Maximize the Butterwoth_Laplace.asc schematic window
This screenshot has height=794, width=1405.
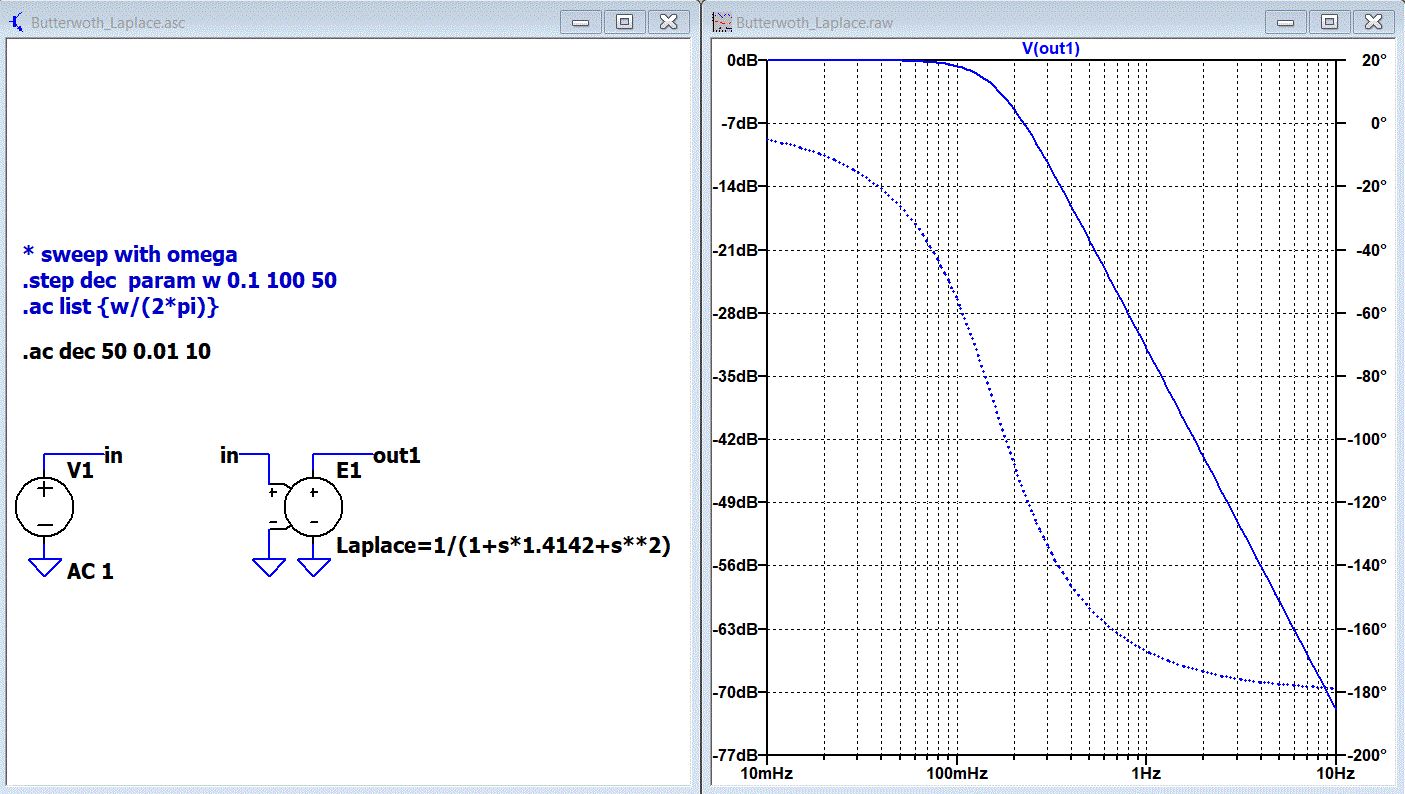point(624,21)
